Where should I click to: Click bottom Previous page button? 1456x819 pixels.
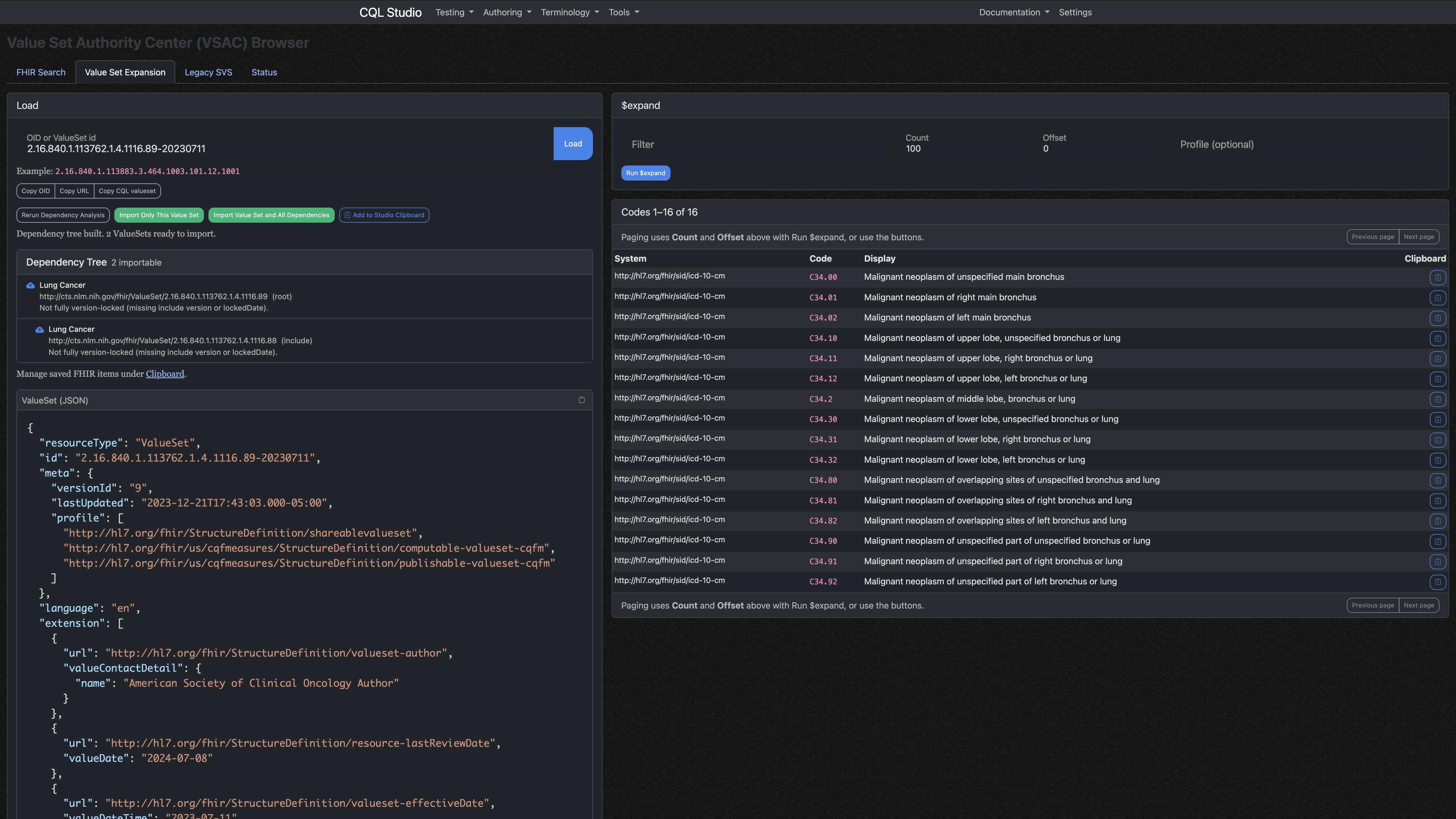(x=1372, y=605)
